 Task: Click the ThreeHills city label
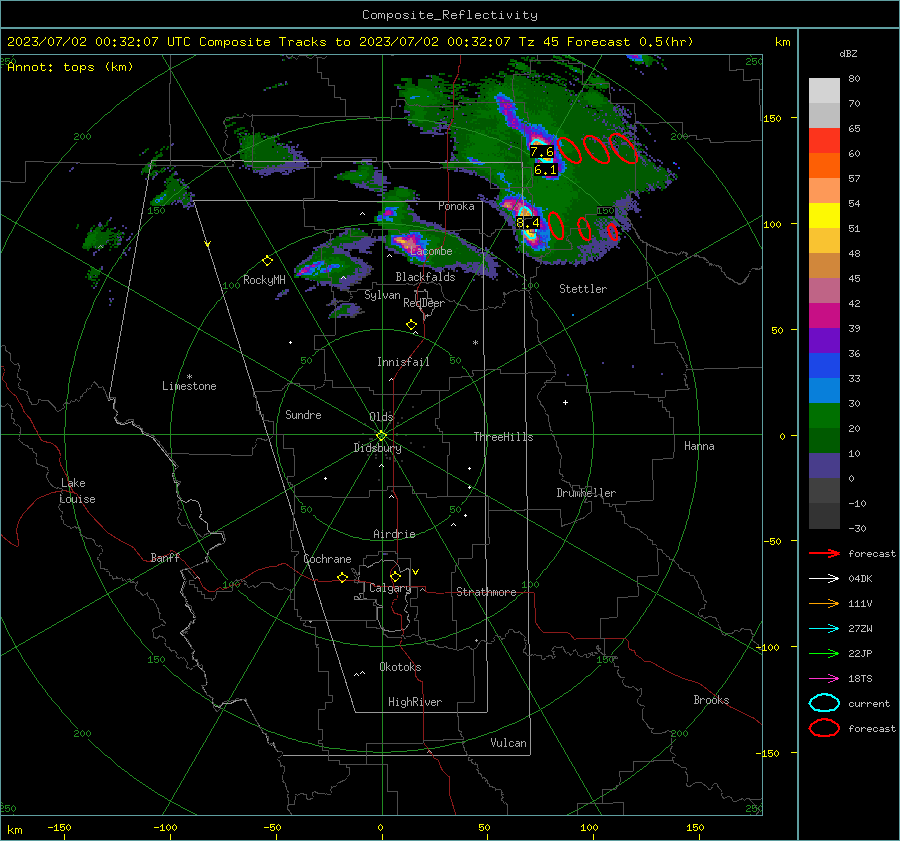coord(503,437)
